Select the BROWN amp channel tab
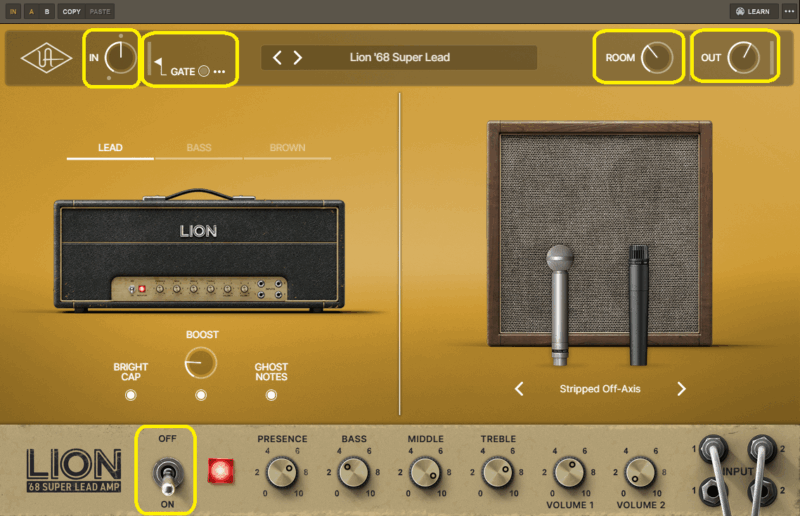Viewport: 800px width, 516px height. [x=288, y=148]
